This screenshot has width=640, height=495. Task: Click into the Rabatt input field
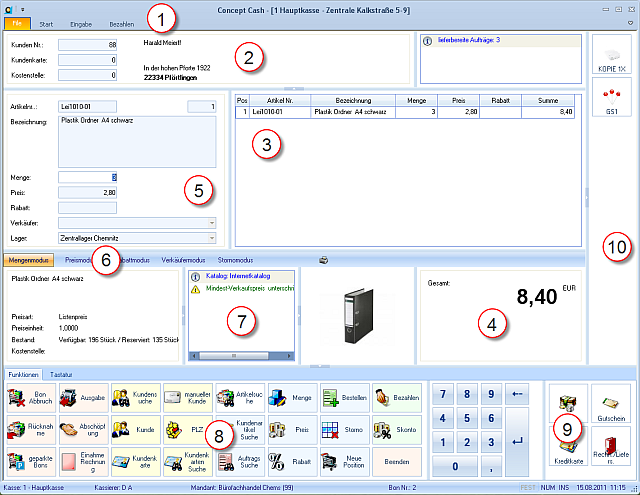pyautogui.click(x=87, y=207)
